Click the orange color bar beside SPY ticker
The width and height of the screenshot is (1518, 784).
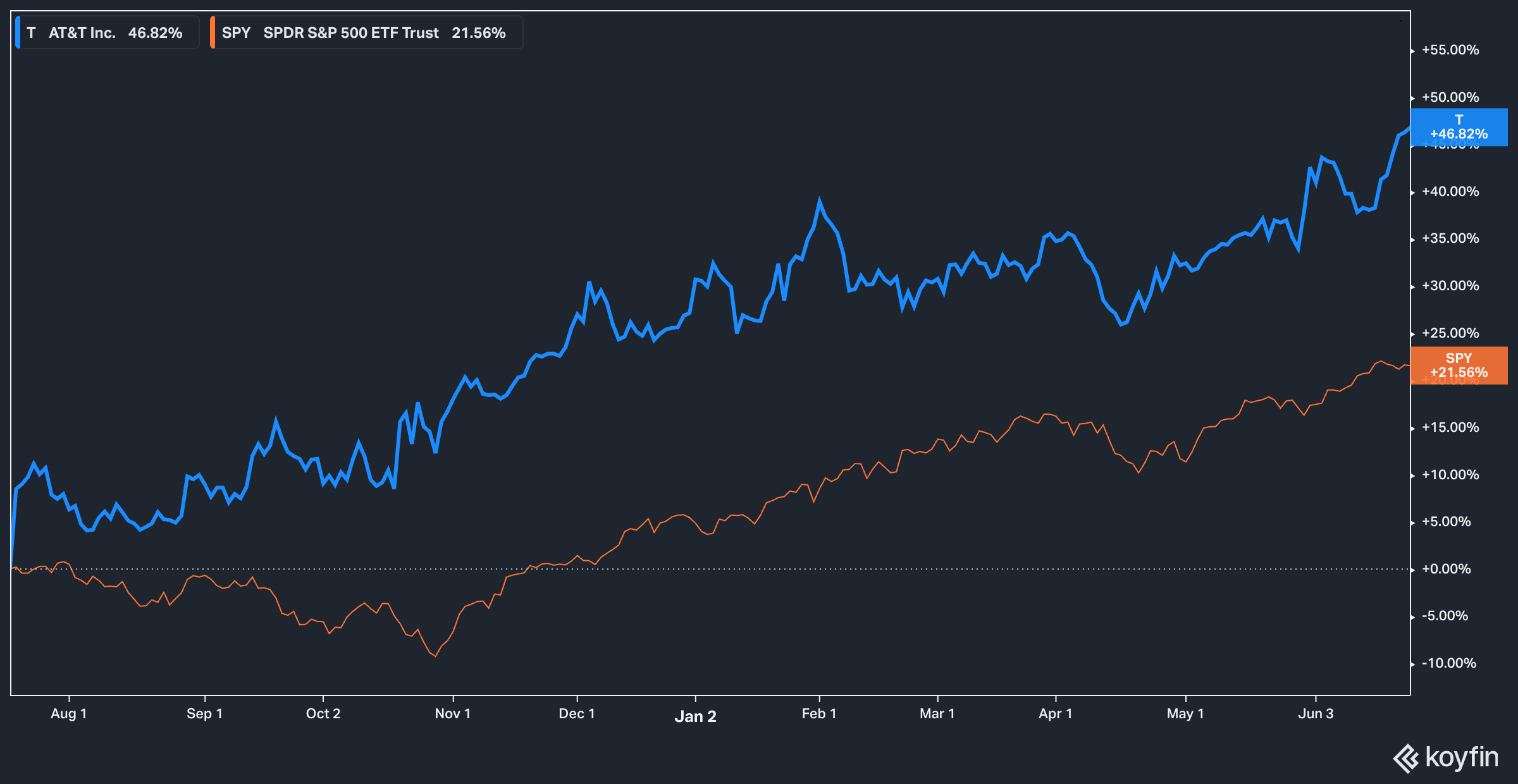pyautogui.click(x=213, y=33)
